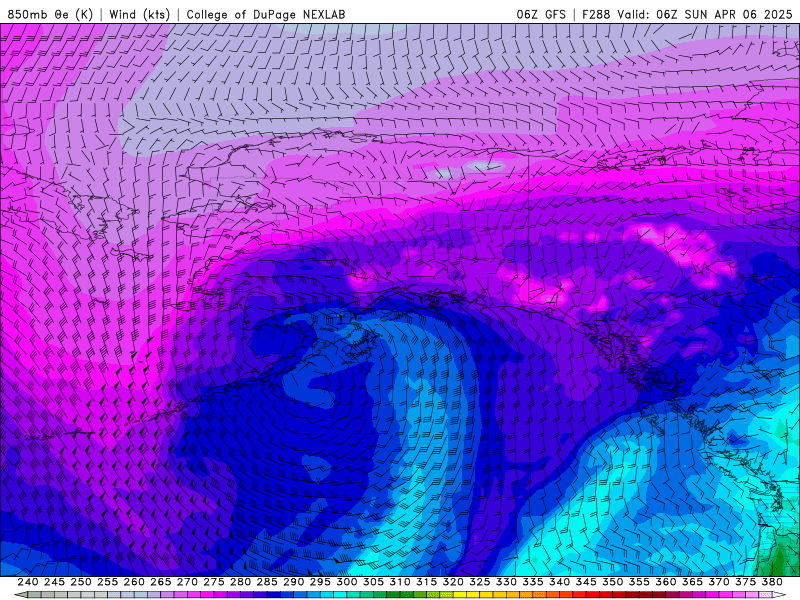Screen dimensions: 800x600
Task: Click 'Valid: 06Z SUN APR 06 2025' text
Action: (705, 14)
